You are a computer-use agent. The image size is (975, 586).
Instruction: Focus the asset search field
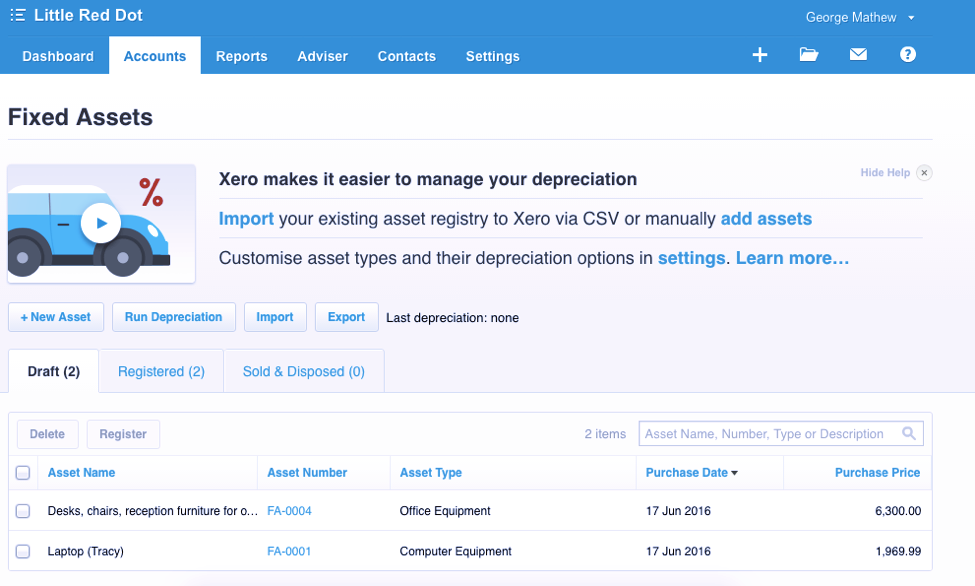click(781, 434)
